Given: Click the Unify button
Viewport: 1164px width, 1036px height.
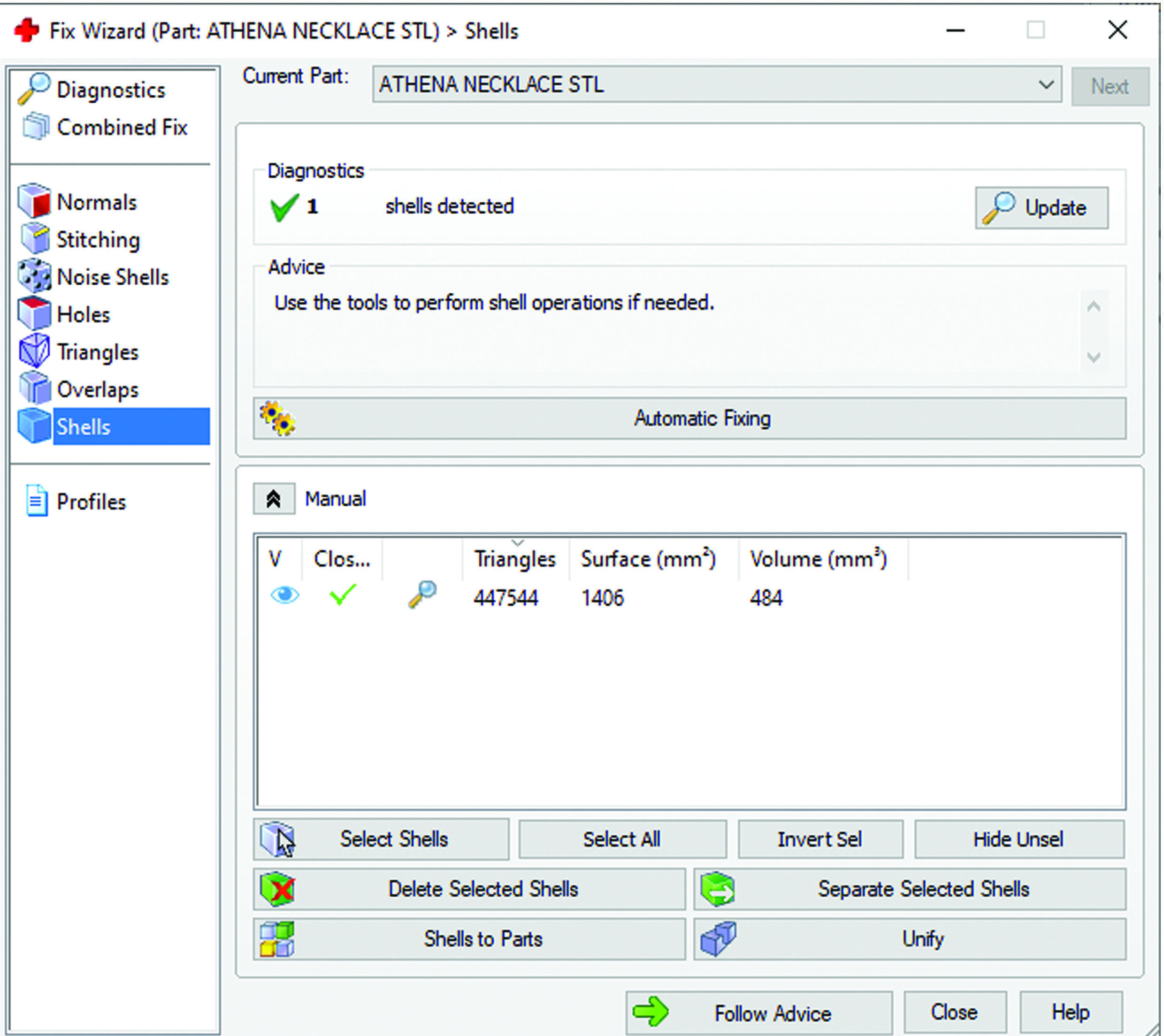Looking at the screenshot, I should coord(910,939).
